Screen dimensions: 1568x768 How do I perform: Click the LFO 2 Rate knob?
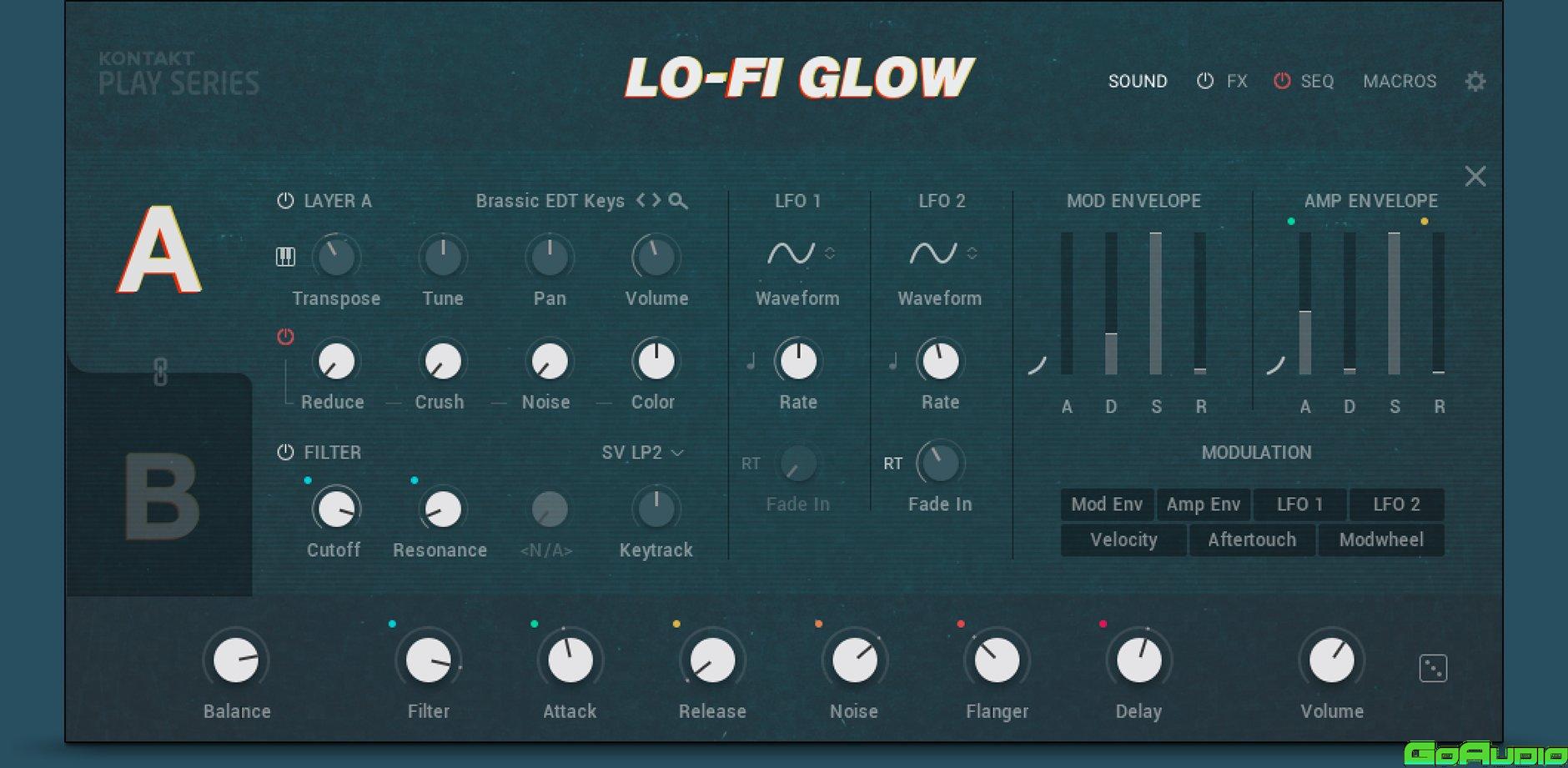tap(940, 361)
